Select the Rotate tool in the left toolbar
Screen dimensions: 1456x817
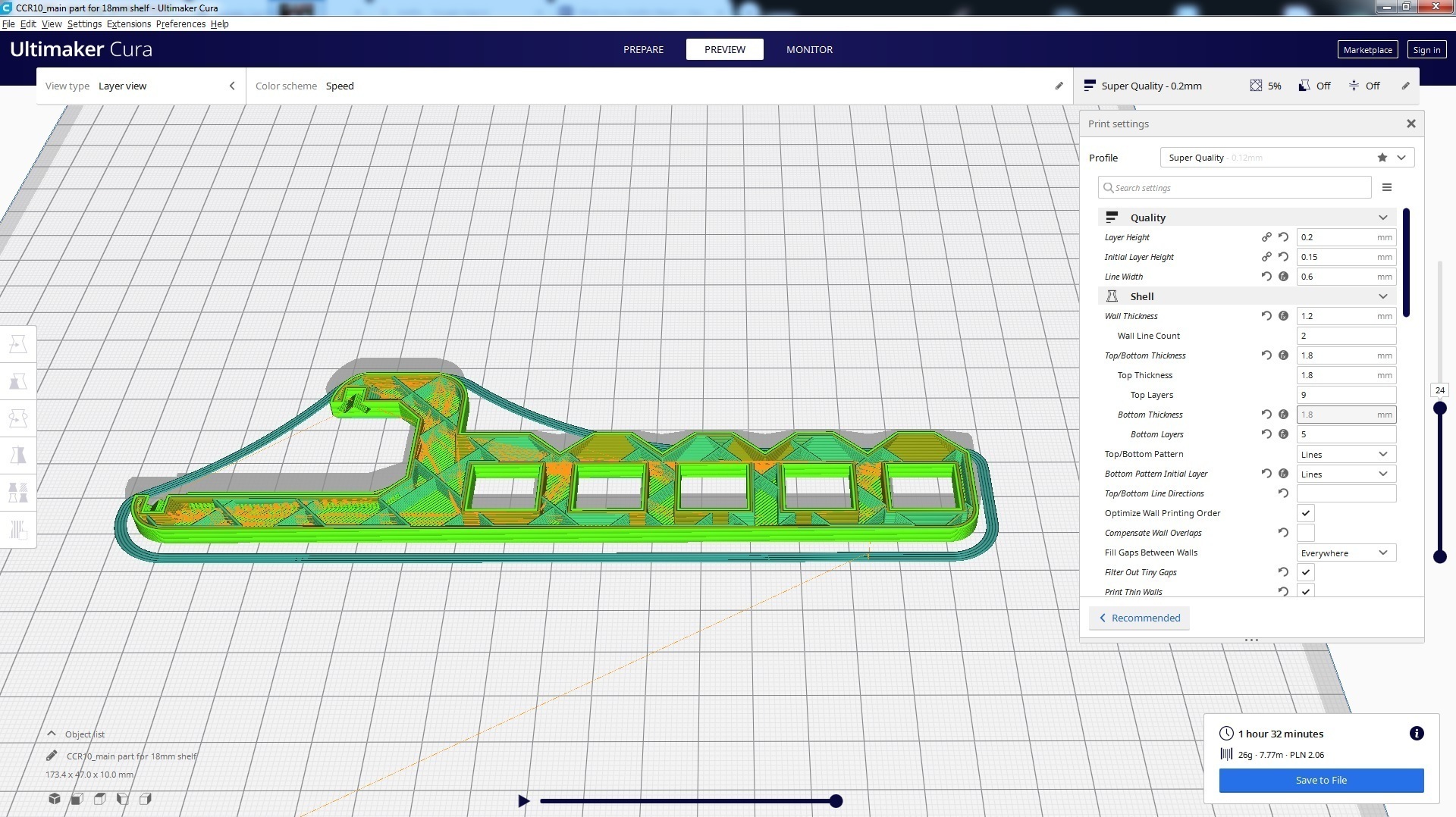tap(18, 418)
